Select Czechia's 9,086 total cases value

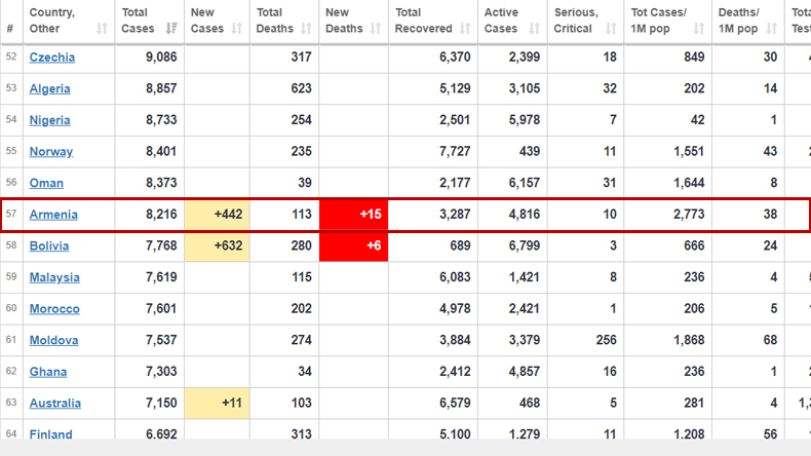[161, 57]
